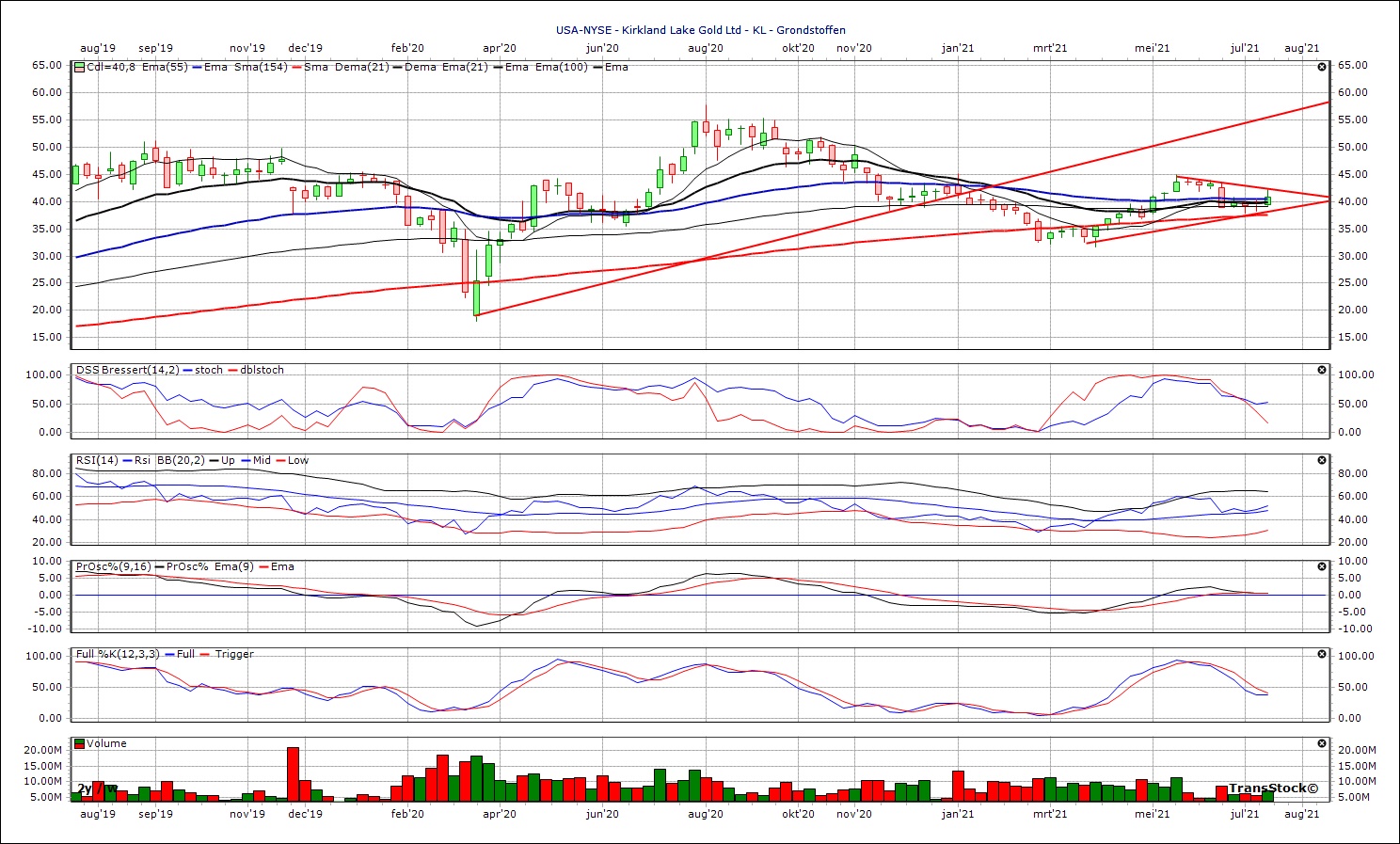Close the Full %K(12,3,3) stochastic panel
Screen dimensions: 1400x844
(x=1322, y=654)
